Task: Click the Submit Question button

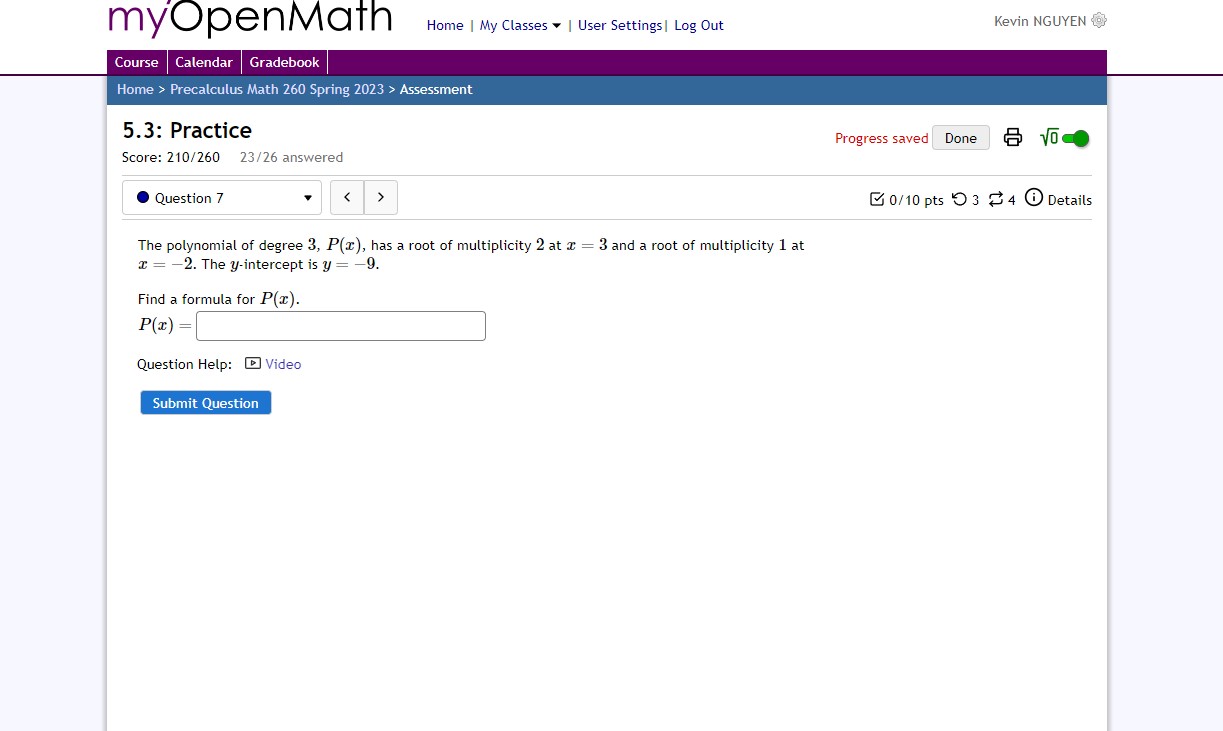Action: 205,402
